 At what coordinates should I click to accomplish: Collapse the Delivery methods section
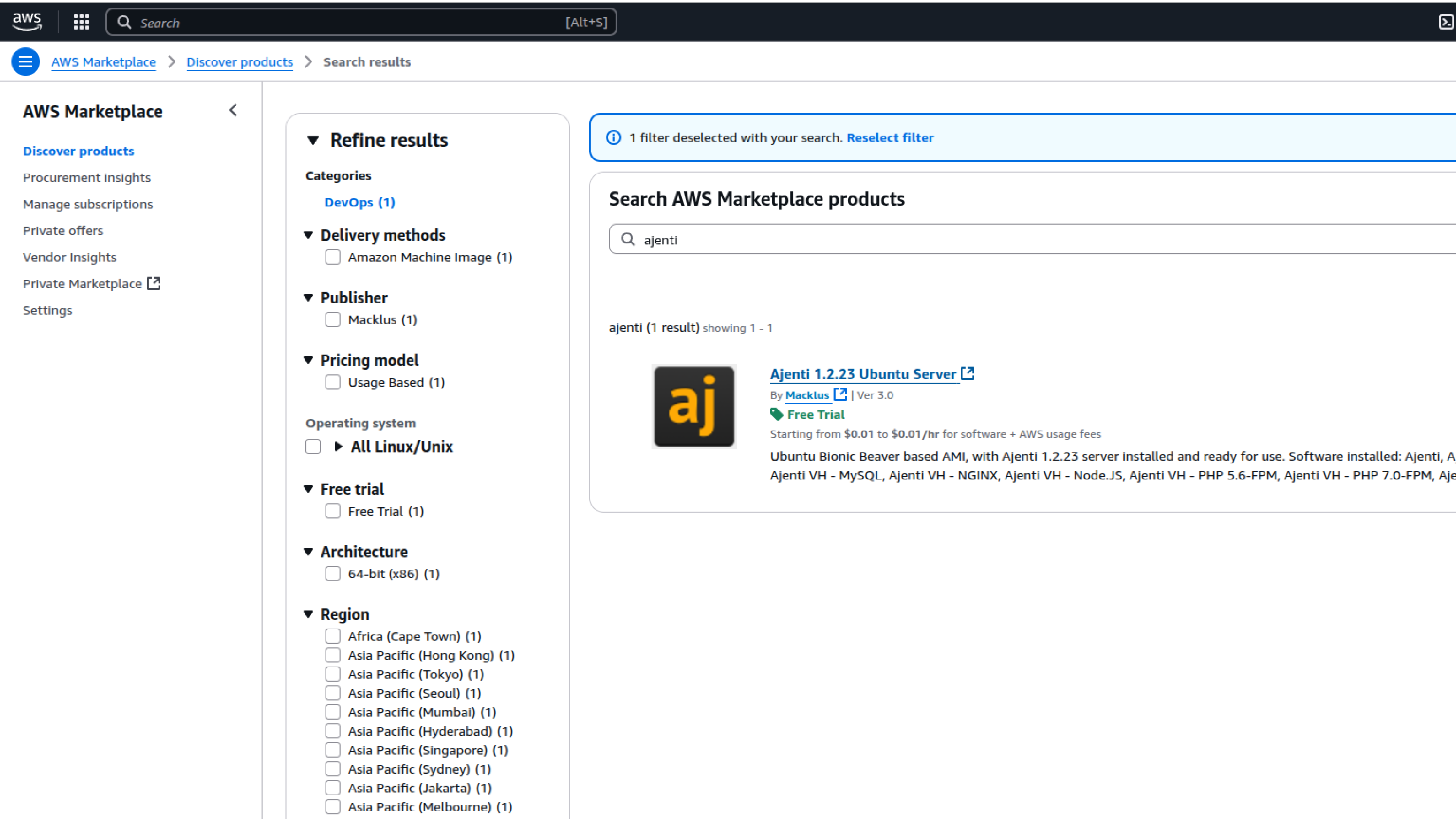tap(308, 235)
